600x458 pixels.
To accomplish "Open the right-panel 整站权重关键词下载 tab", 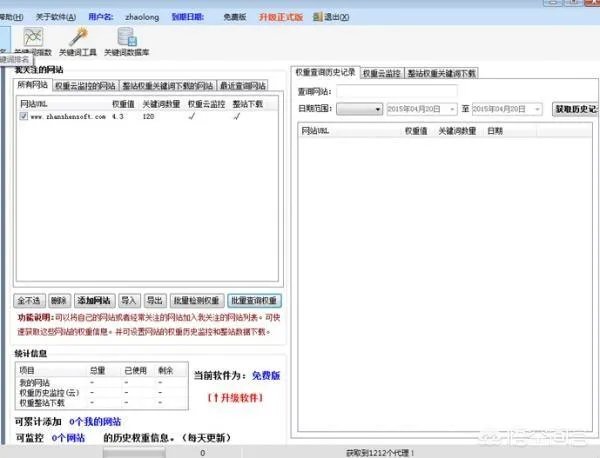I will (442, 73).
